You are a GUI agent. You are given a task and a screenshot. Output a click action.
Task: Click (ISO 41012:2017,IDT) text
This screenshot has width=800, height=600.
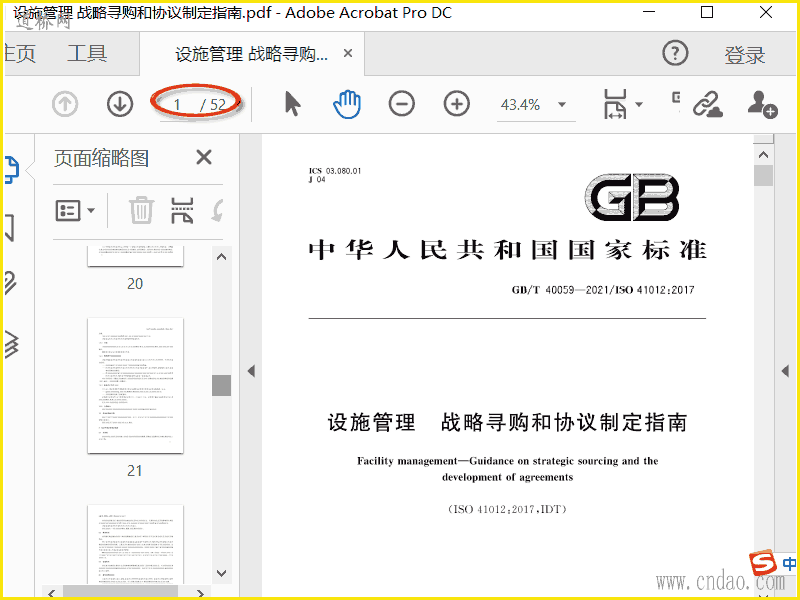[507, 509]
